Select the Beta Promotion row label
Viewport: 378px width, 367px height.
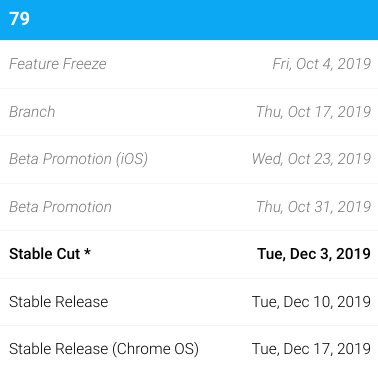(x=60, y=207)
